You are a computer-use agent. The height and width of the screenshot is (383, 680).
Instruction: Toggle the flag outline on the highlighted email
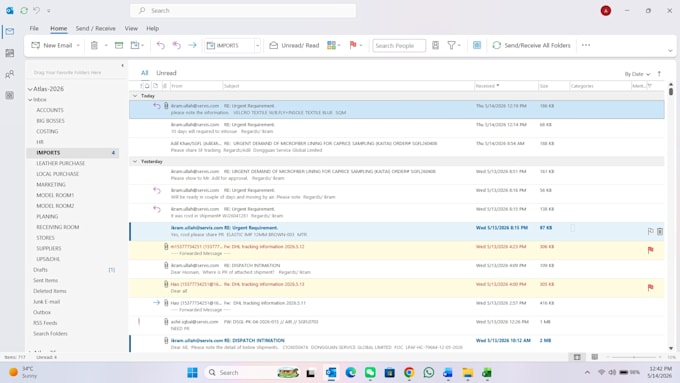[651, 232]
